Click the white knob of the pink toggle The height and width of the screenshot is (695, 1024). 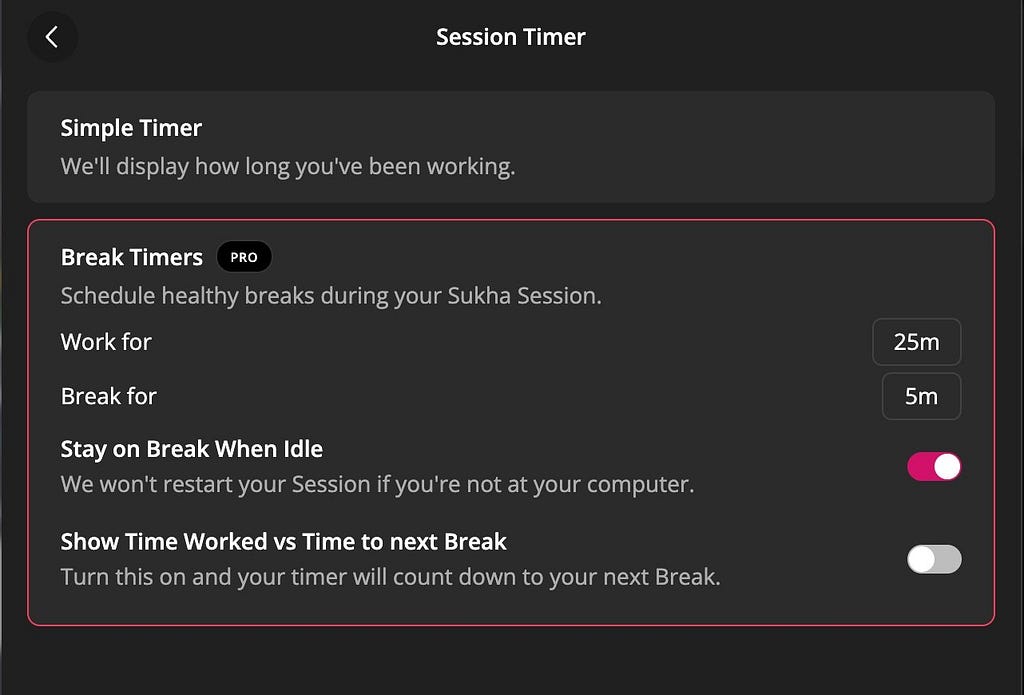947,466
